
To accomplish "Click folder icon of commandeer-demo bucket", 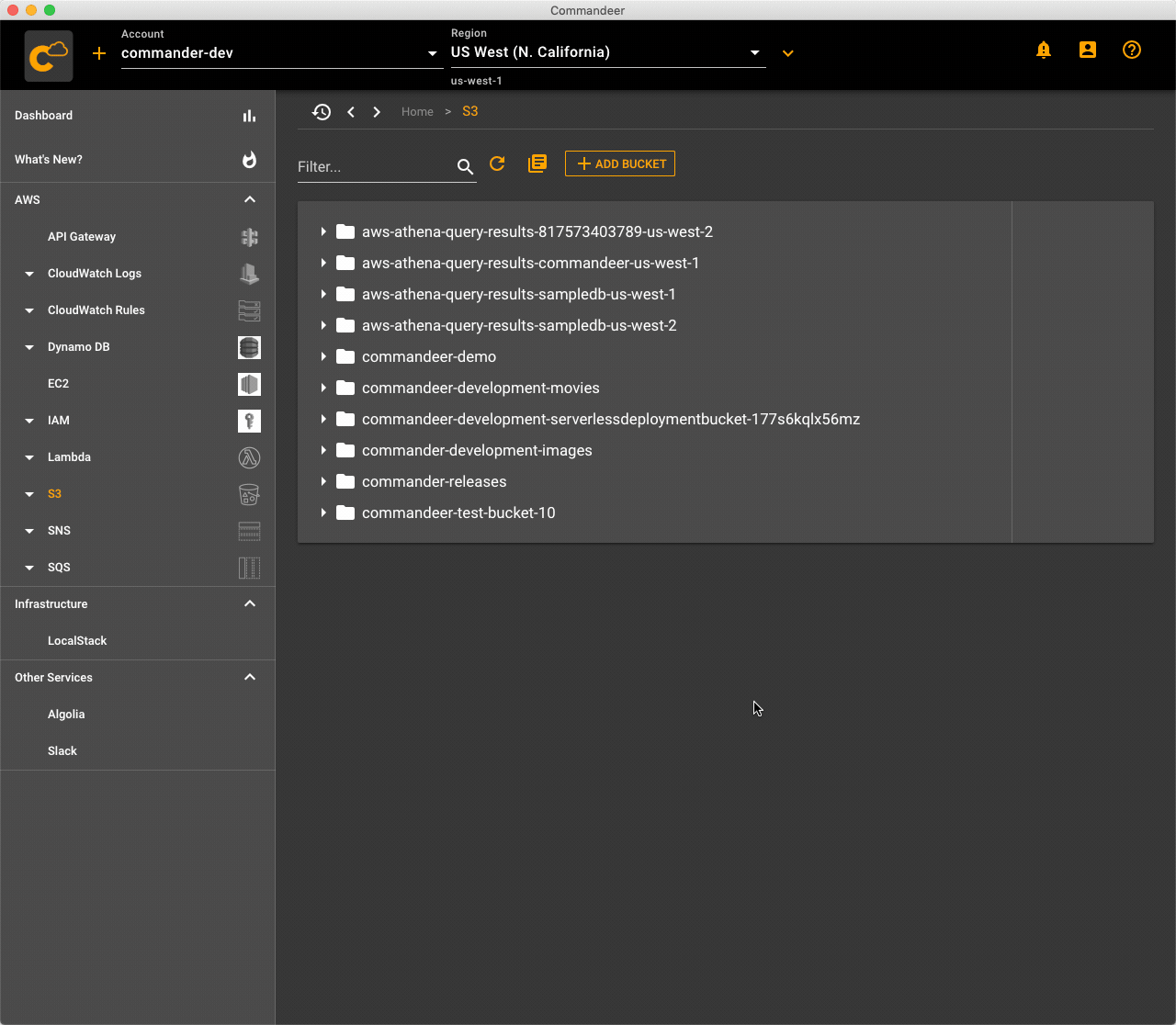I will tap(345, 356).
